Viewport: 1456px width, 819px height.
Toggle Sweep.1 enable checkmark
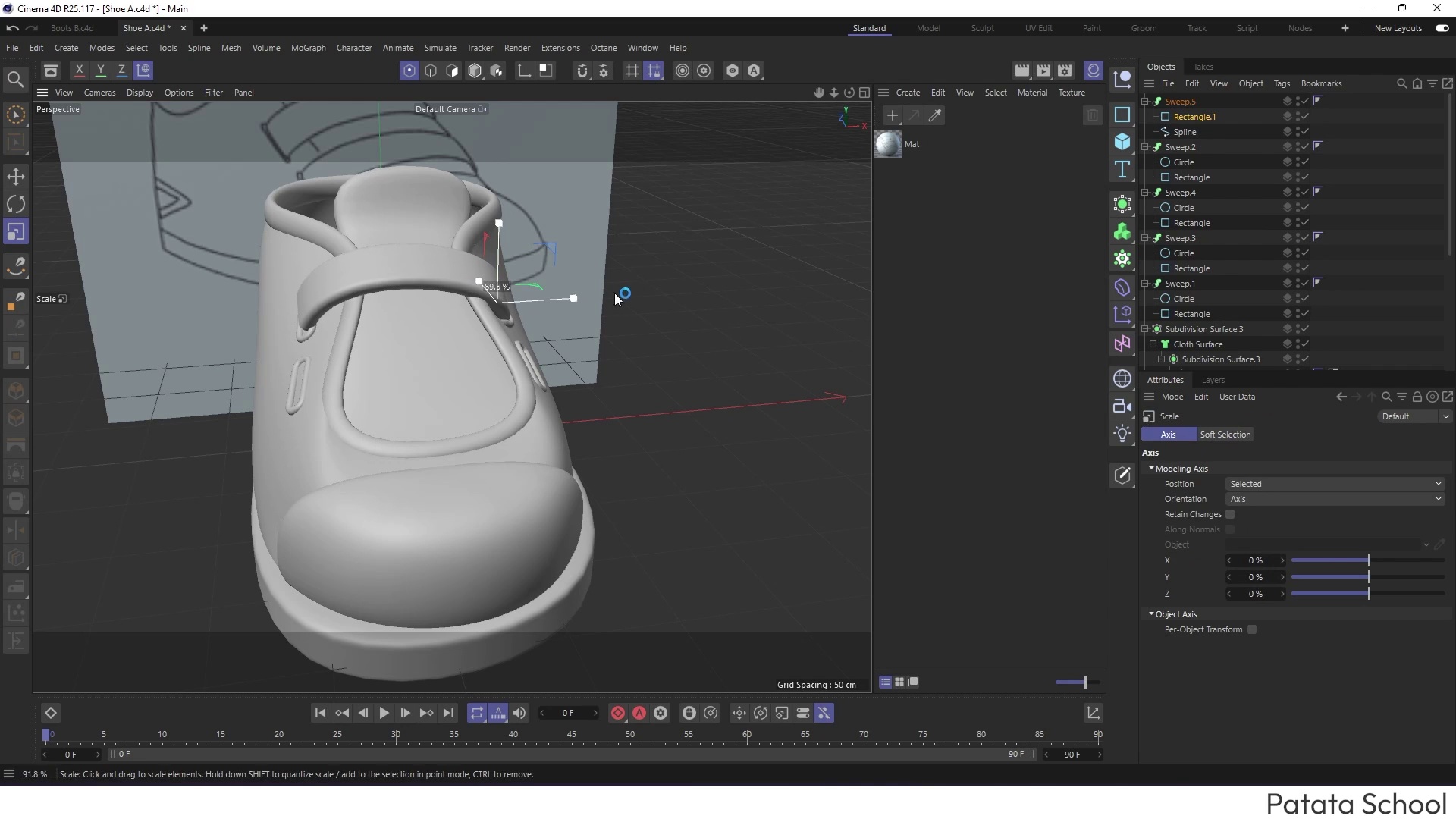click(x=1305, y=284)
